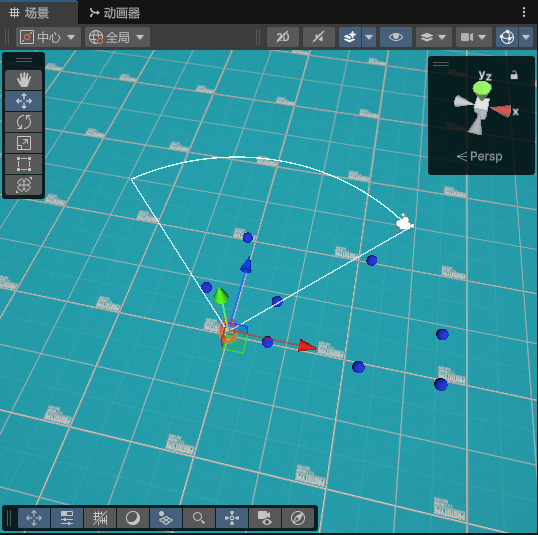
Task: Toggle Grid and Snap overlay button
Action: [x=100, y=518]
